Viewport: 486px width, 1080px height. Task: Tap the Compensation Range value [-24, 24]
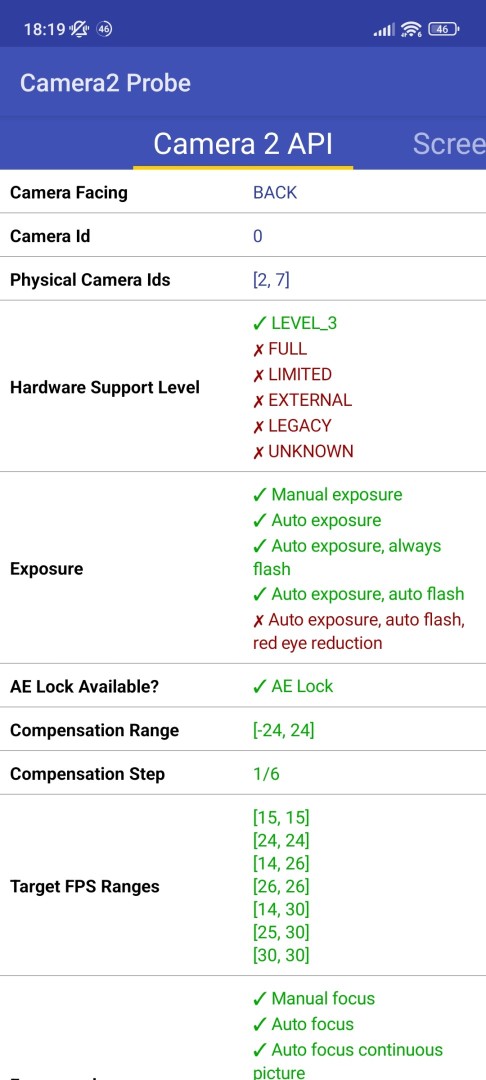284,730
